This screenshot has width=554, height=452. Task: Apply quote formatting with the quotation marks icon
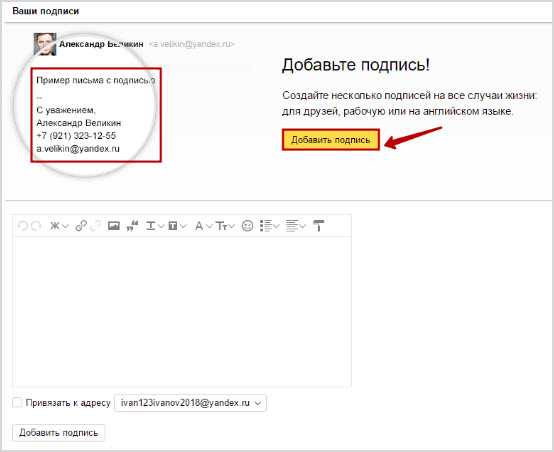tap(132, 225)
